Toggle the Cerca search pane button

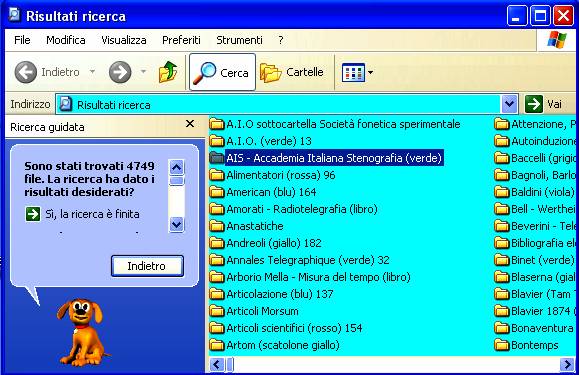point(222,72)
